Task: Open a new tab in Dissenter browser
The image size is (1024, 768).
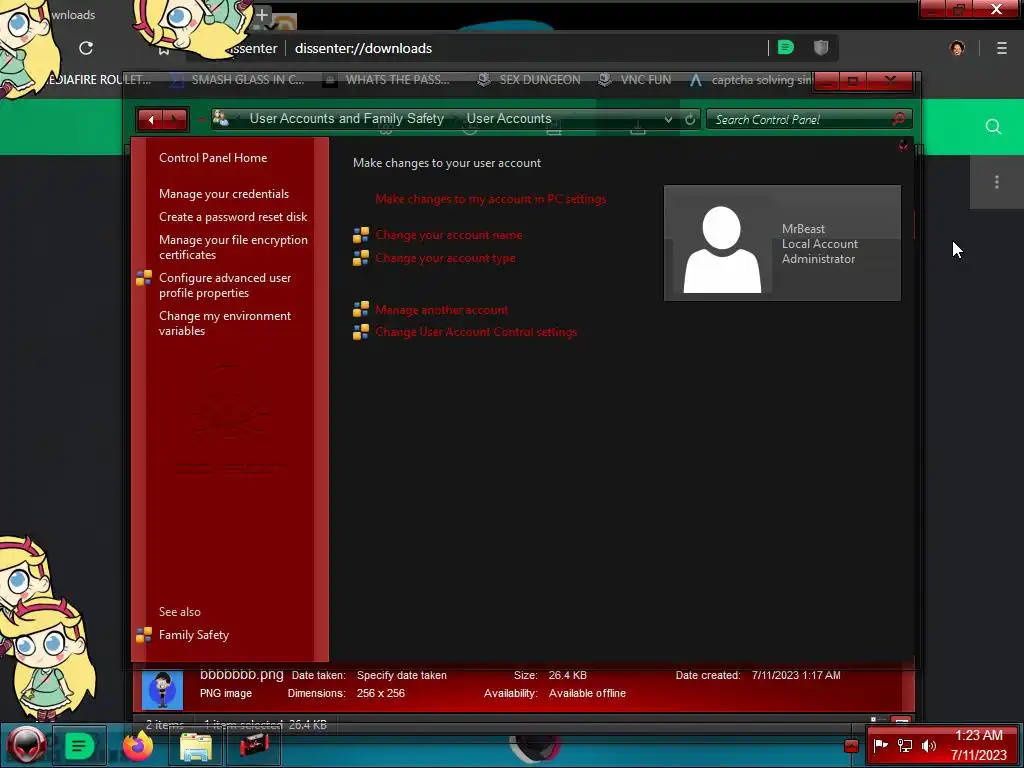Action: [x=262, y=14]
